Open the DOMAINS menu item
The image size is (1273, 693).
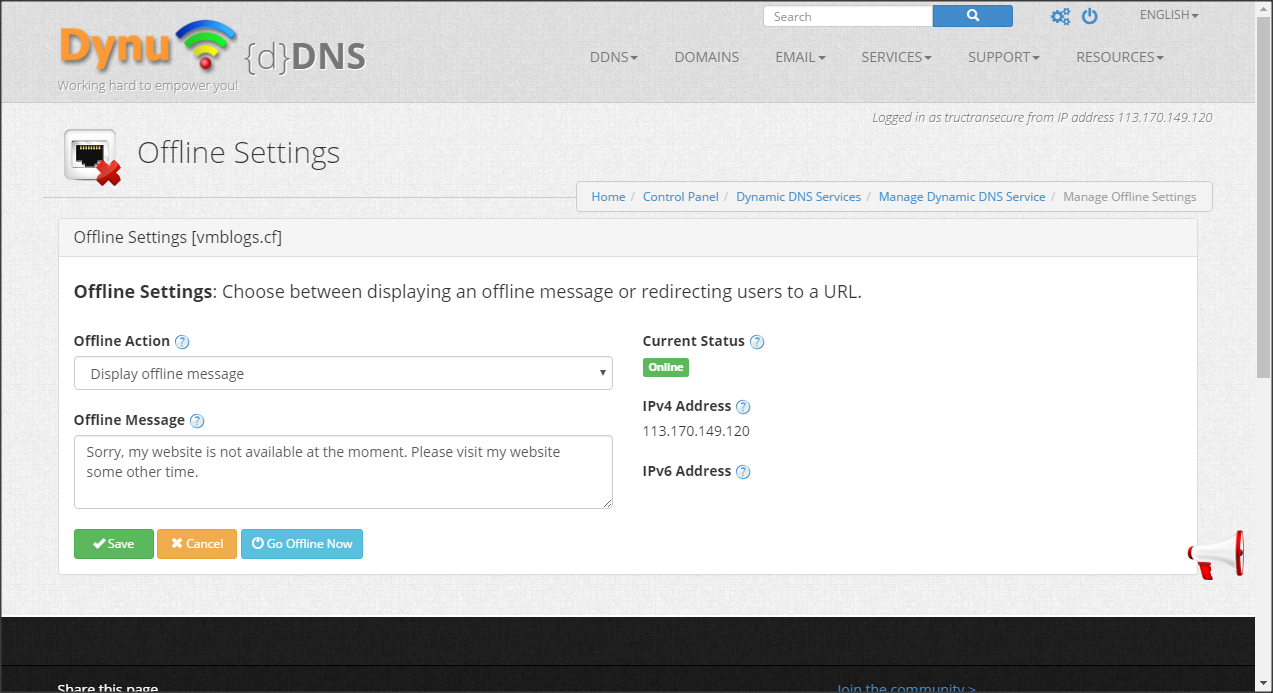(x=706, y=57)
